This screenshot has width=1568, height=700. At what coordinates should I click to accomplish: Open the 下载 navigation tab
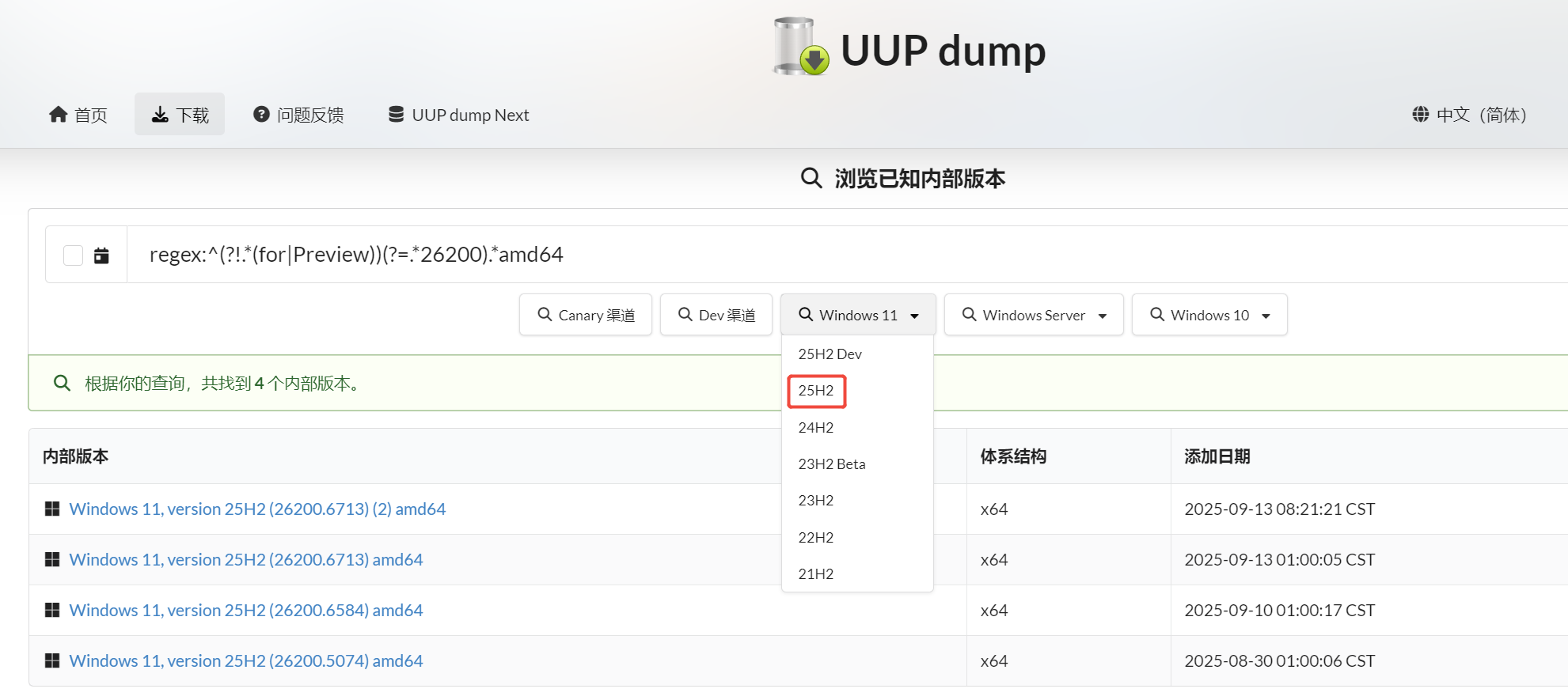click(180, 115)
